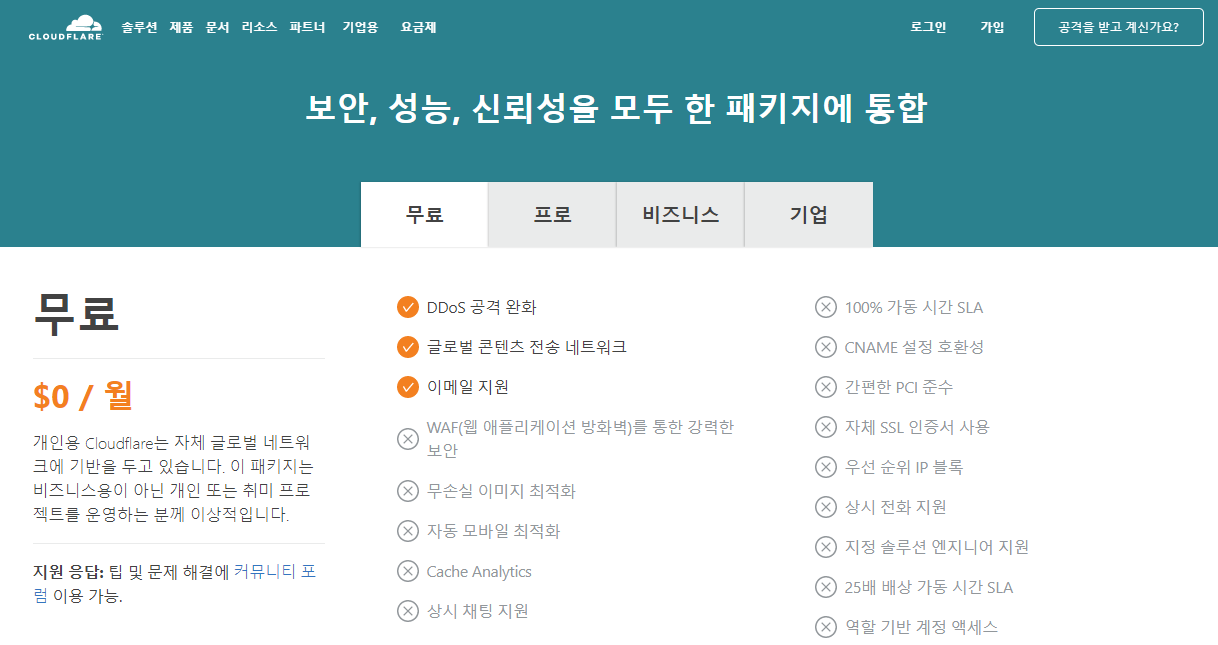Click the X icon beside 지정 솔루션 엔지니어 지원
Screen dimensions: 1218x645
pyautogui.click(x=826, y=547)
